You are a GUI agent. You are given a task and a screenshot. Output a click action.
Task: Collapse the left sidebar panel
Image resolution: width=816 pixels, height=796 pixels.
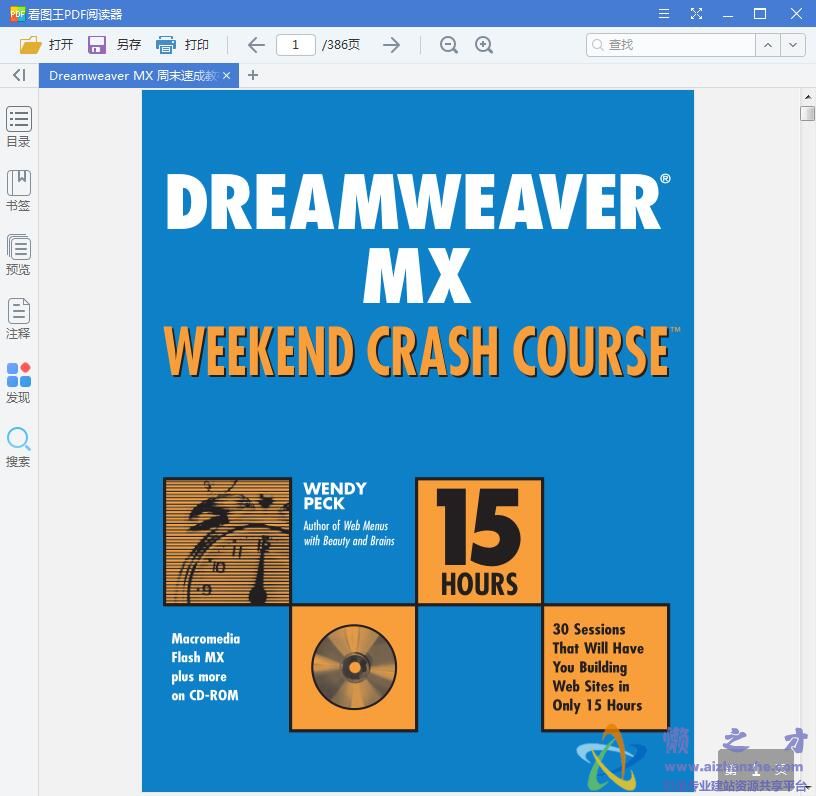(x=18, y=75)
